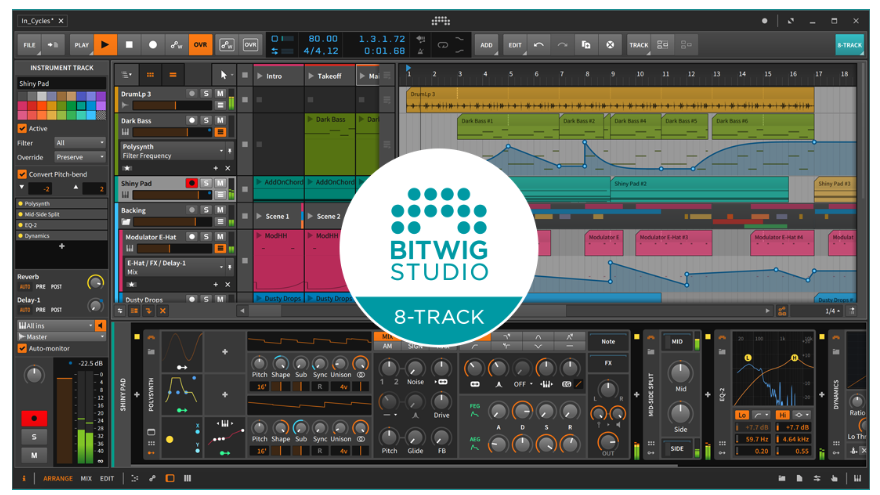Image resolution: width=880 pixels, height=495 pixels.
Task: Click the Undo arrow icon
Action: tap(539, 45)
